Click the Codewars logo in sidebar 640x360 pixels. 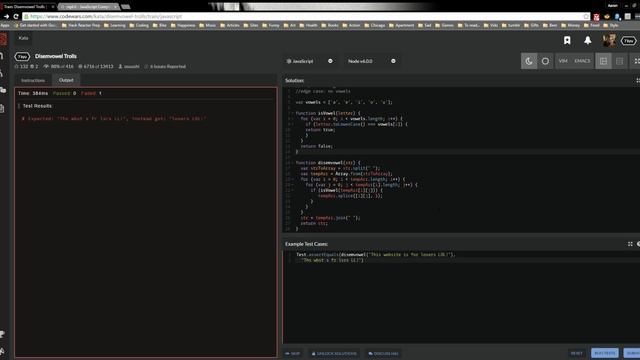tap(3, 40)
